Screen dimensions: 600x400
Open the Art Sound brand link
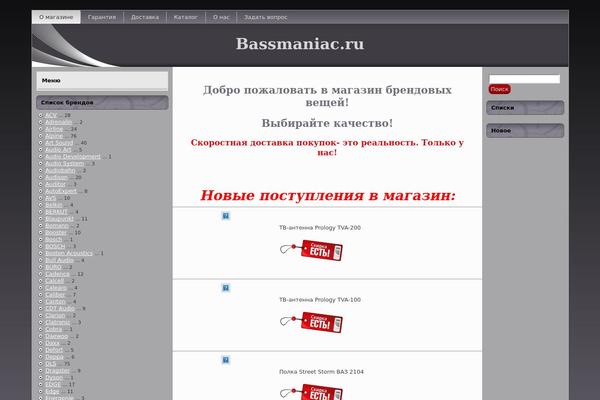tap(59, 143)
